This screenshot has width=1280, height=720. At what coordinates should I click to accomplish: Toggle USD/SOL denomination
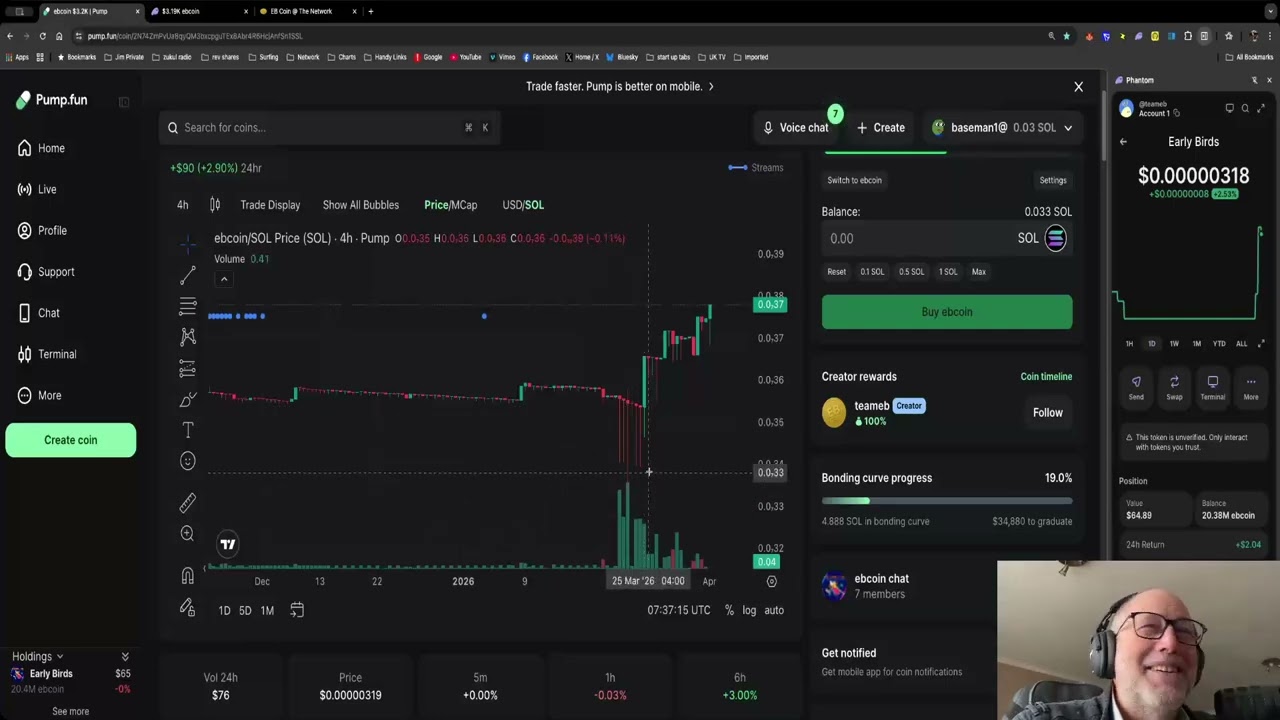(x=523, y=205)
